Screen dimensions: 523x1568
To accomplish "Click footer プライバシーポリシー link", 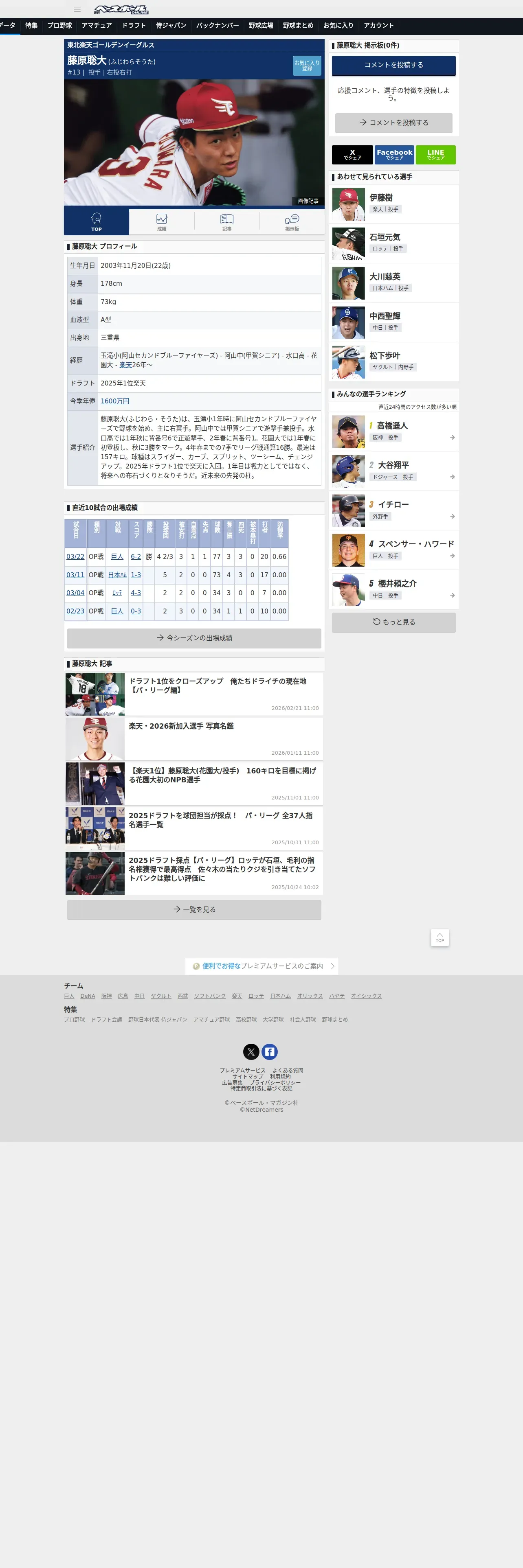I will [275, 1083].
